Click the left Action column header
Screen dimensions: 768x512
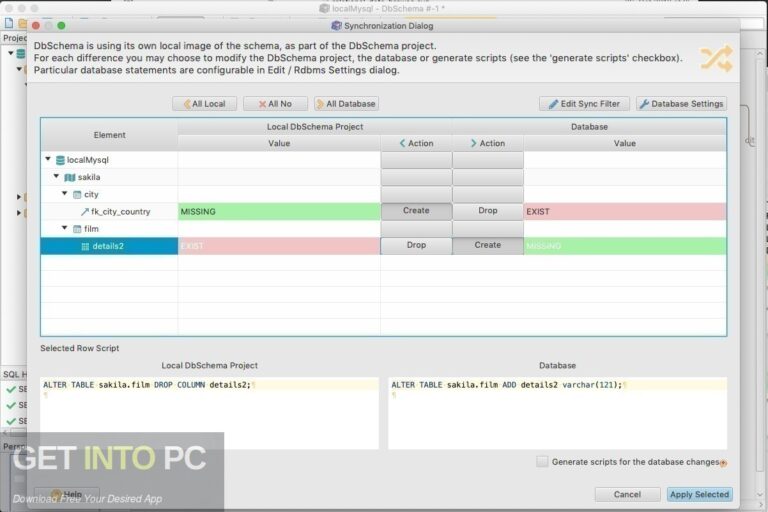tap(416, 143)
